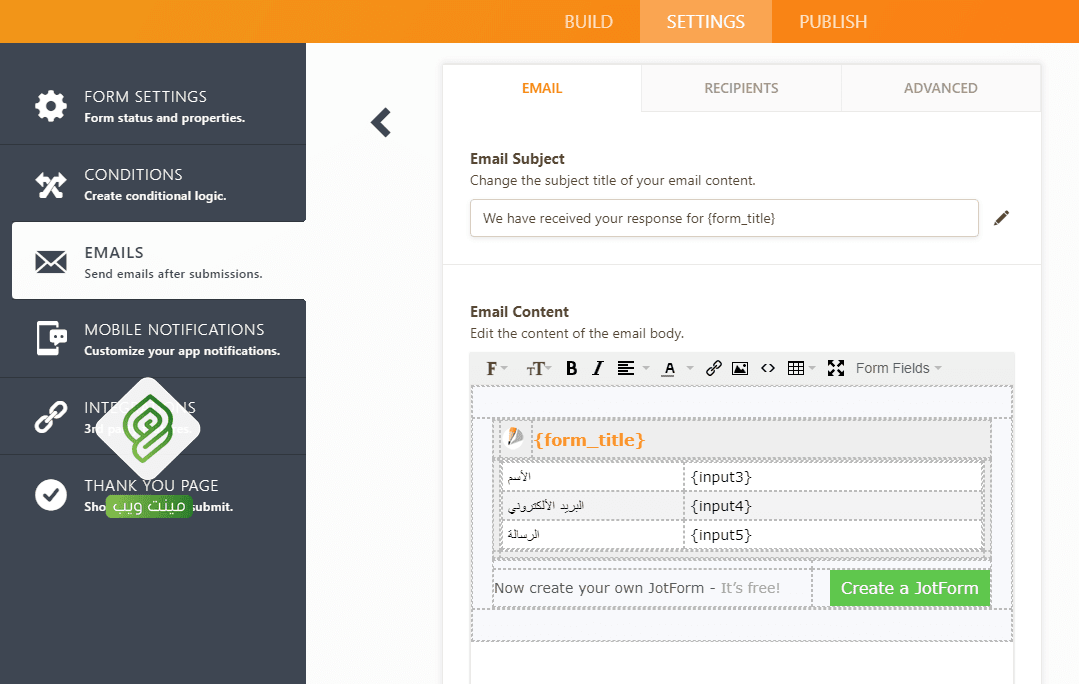The height and width of the screenshot is (684, 1079).
Task: Switch to the SETTINGS tab
Action: (705, 21)
